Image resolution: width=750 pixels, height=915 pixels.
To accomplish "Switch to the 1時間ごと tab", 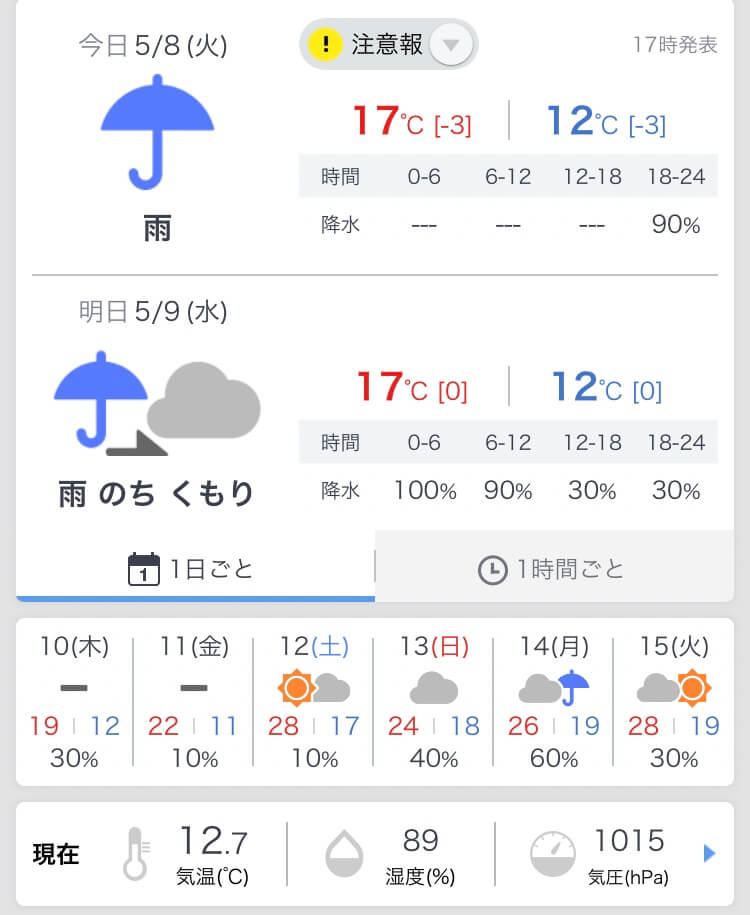I will [552, 569].
